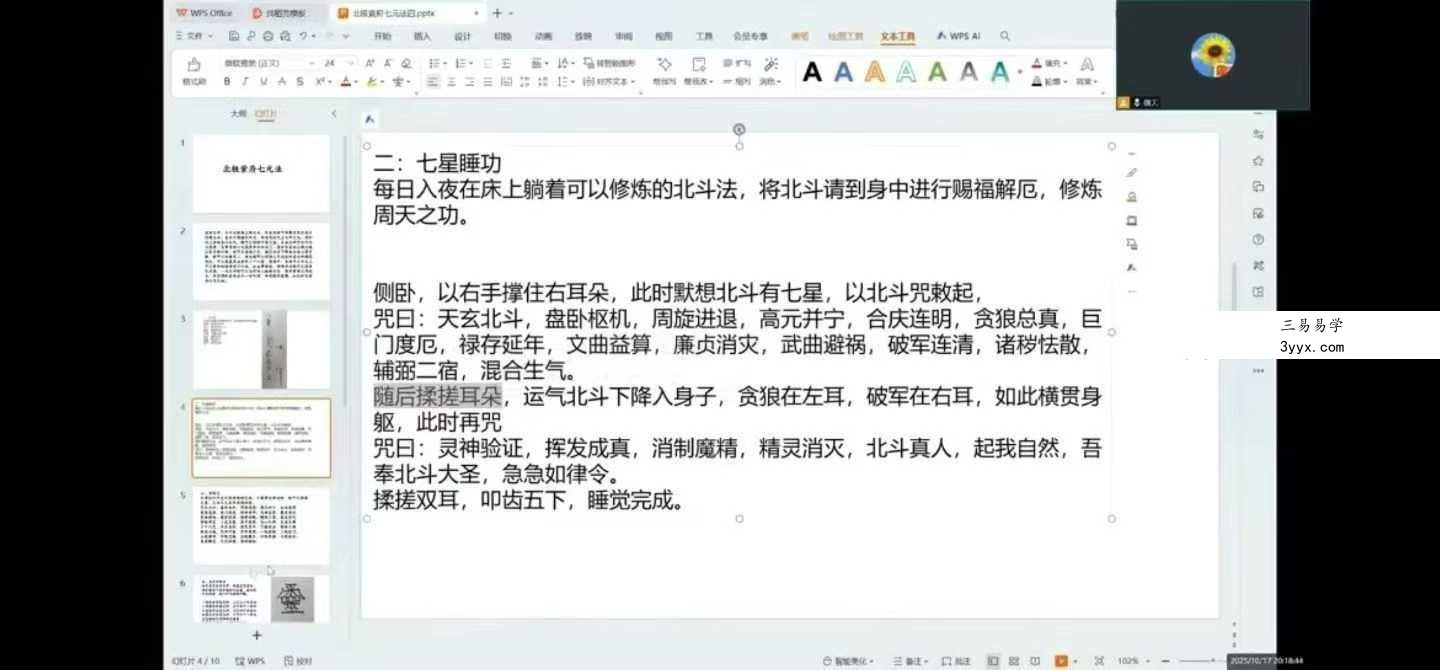
Task: Collapse the slide thumbnail panel chevron
Action: 333,114
